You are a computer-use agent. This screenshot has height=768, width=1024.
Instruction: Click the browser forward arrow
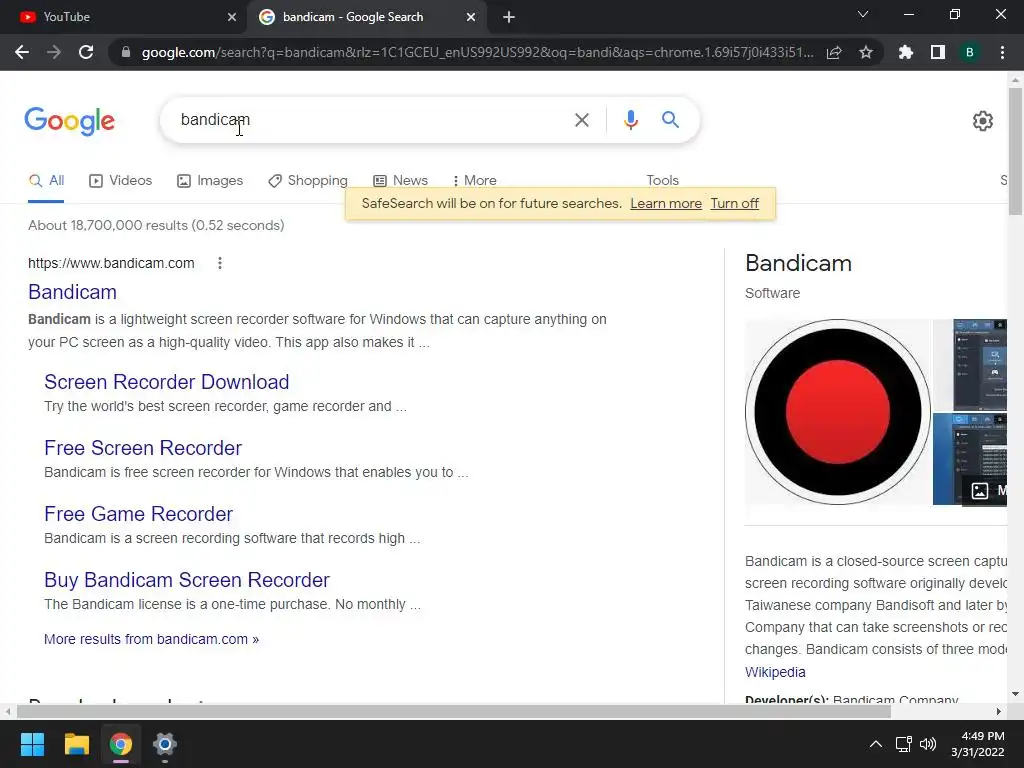pos(54,52)
